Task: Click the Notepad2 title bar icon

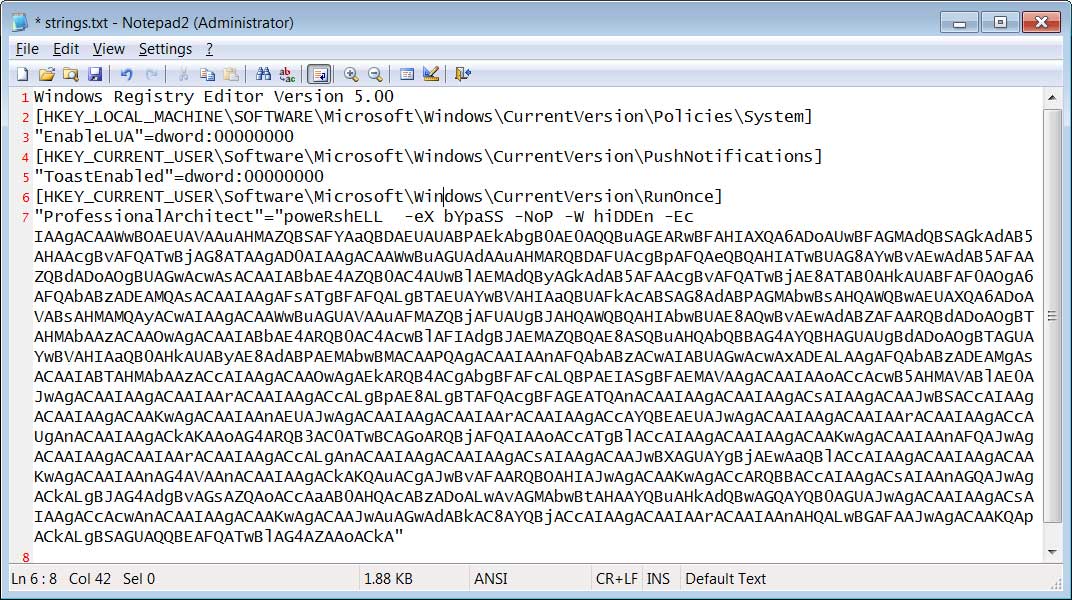Action: point(20,23)
